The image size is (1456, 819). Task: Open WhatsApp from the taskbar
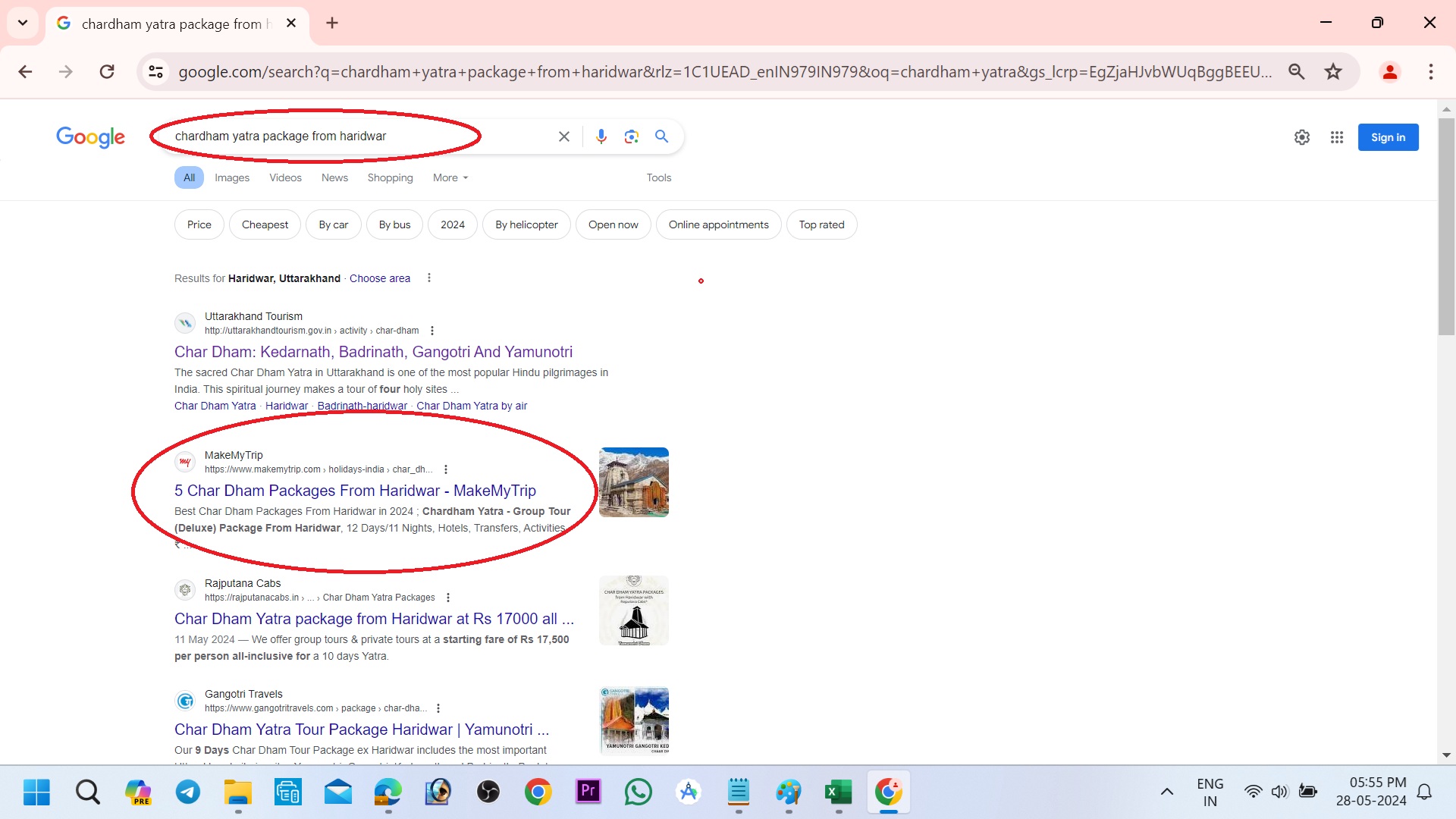coord(639,792)
